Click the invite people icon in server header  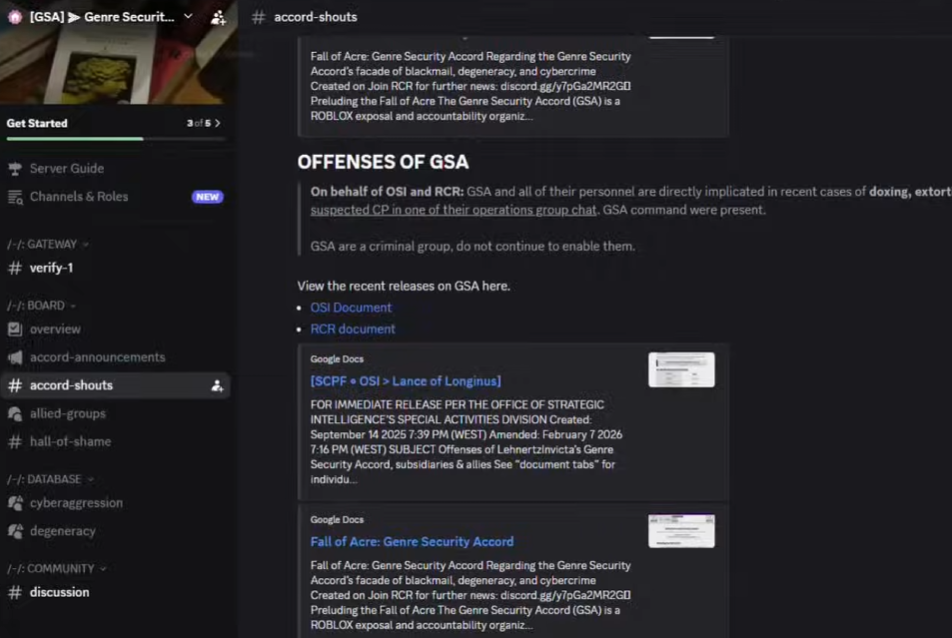tap(218, 17)
